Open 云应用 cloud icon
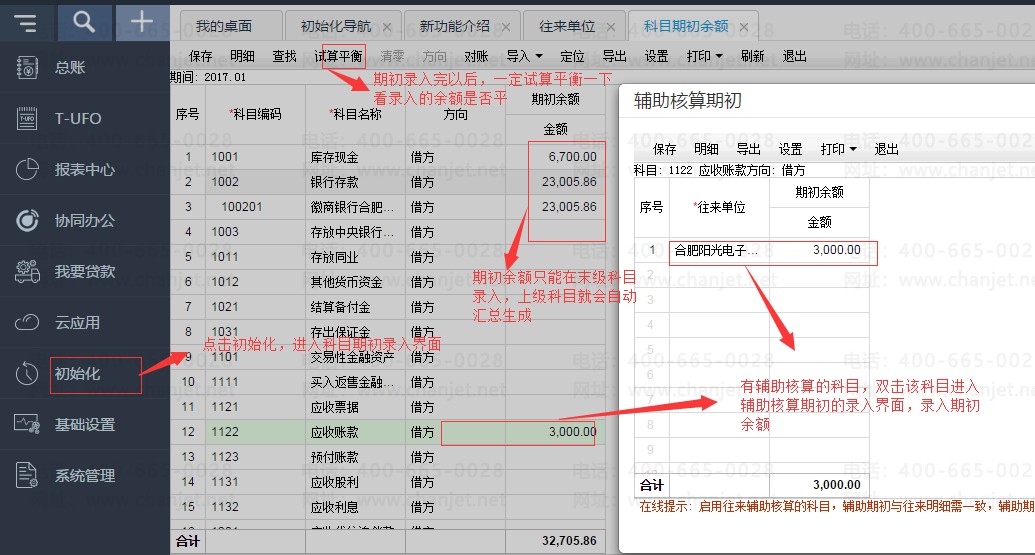 coord(27,323)
